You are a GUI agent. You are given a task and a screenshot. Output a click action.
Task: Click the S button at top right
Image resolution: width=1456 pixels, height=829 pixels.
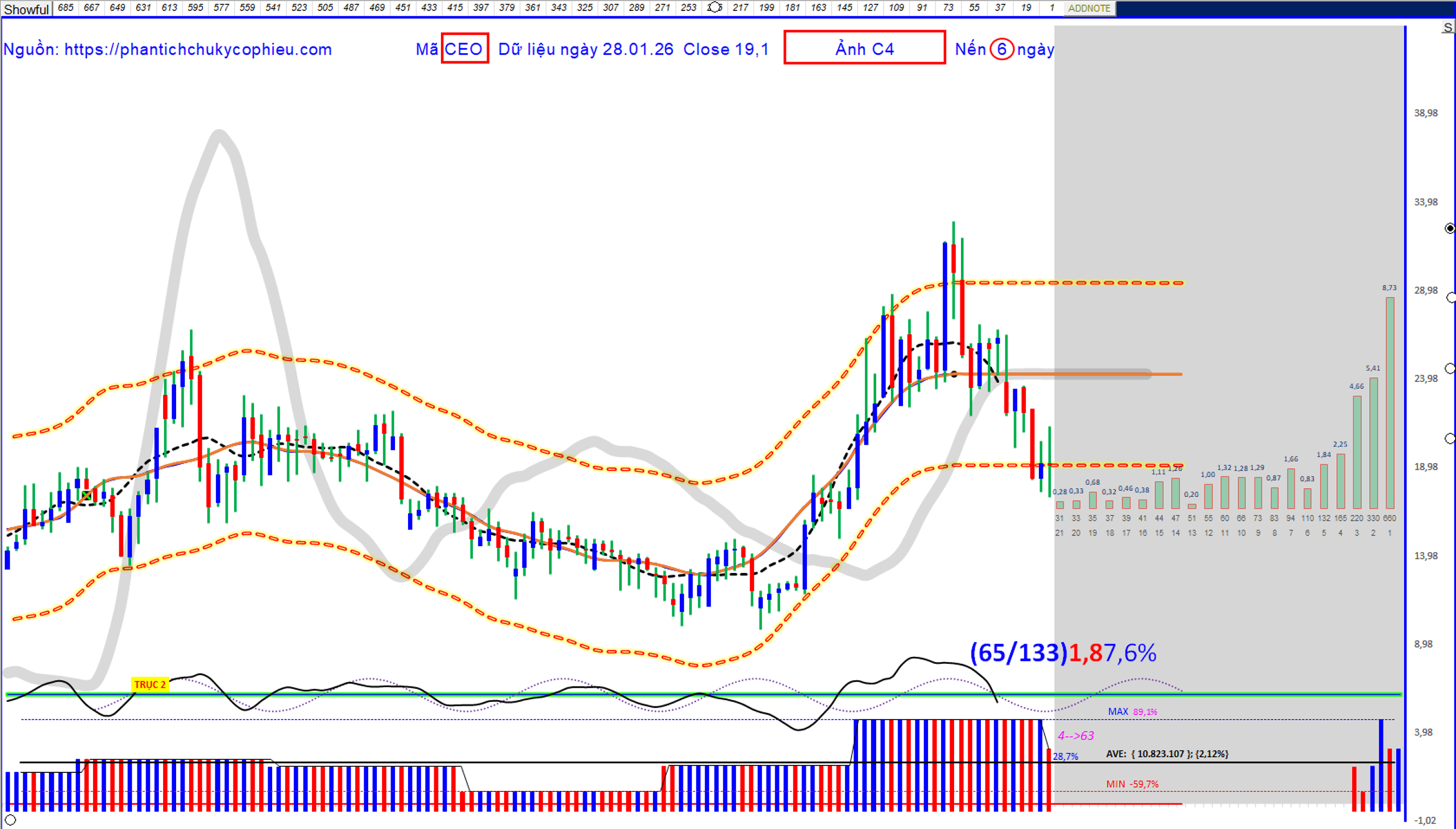tap(1447, 28)
